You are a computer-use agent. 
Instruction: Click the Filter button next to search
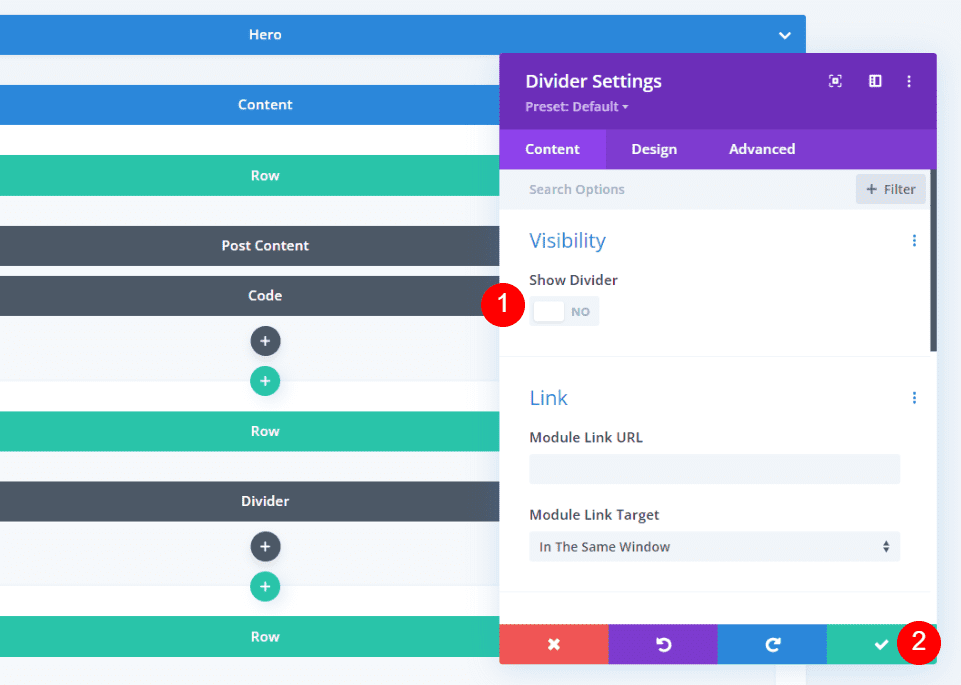click(889, 189)
